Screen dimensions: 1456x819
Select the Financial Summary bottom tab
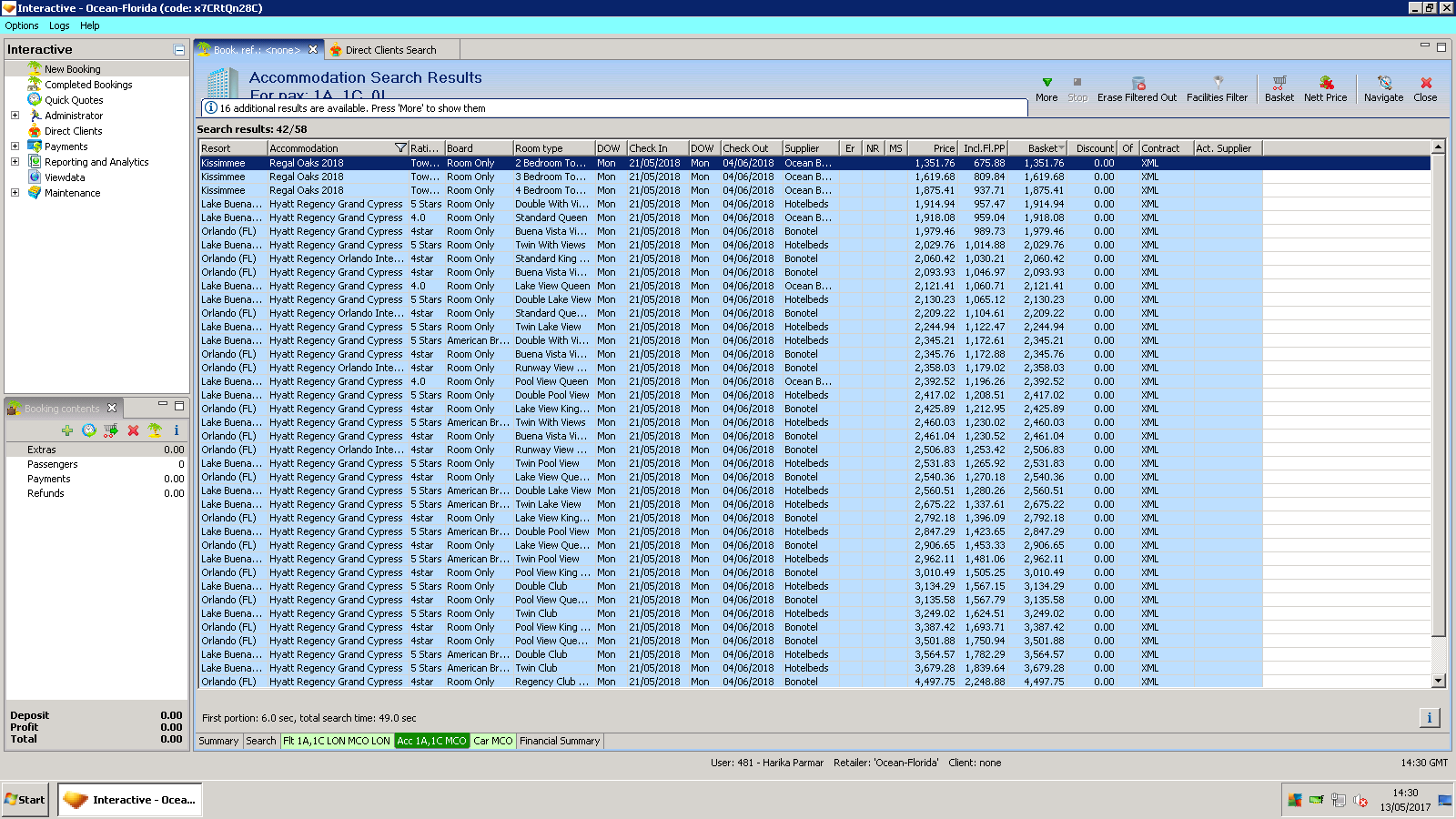point(560,741)
